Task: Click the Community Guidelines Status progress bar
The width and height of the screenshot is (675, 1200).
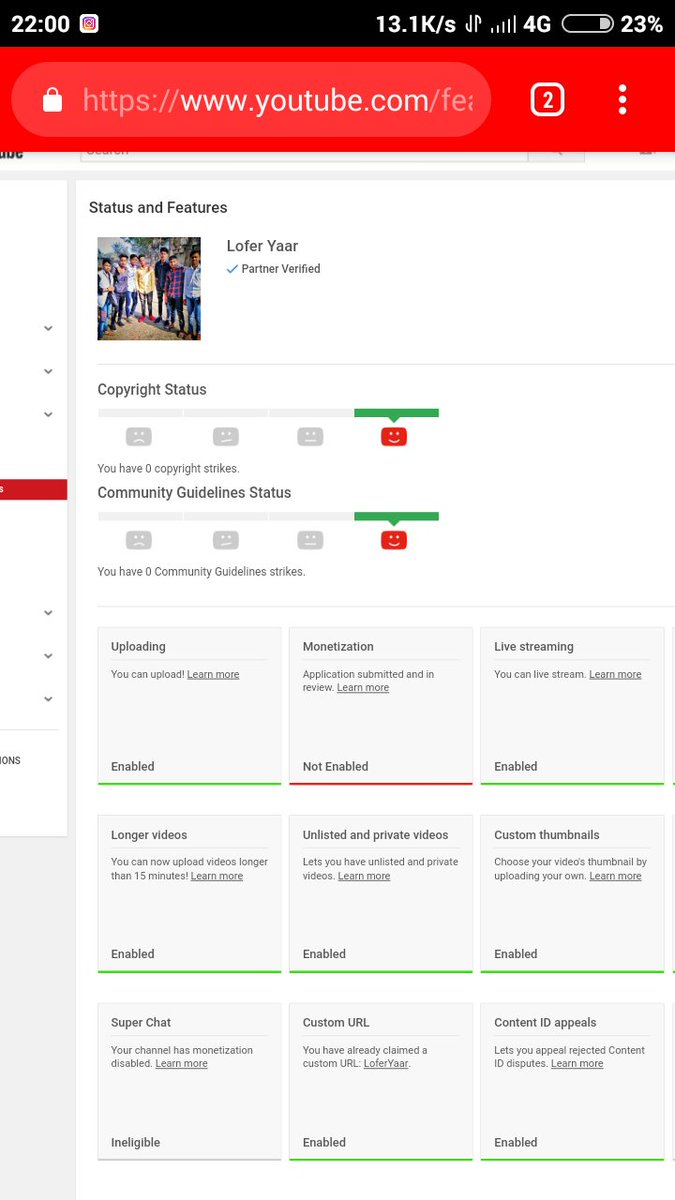Action: (x=268, y=516)
